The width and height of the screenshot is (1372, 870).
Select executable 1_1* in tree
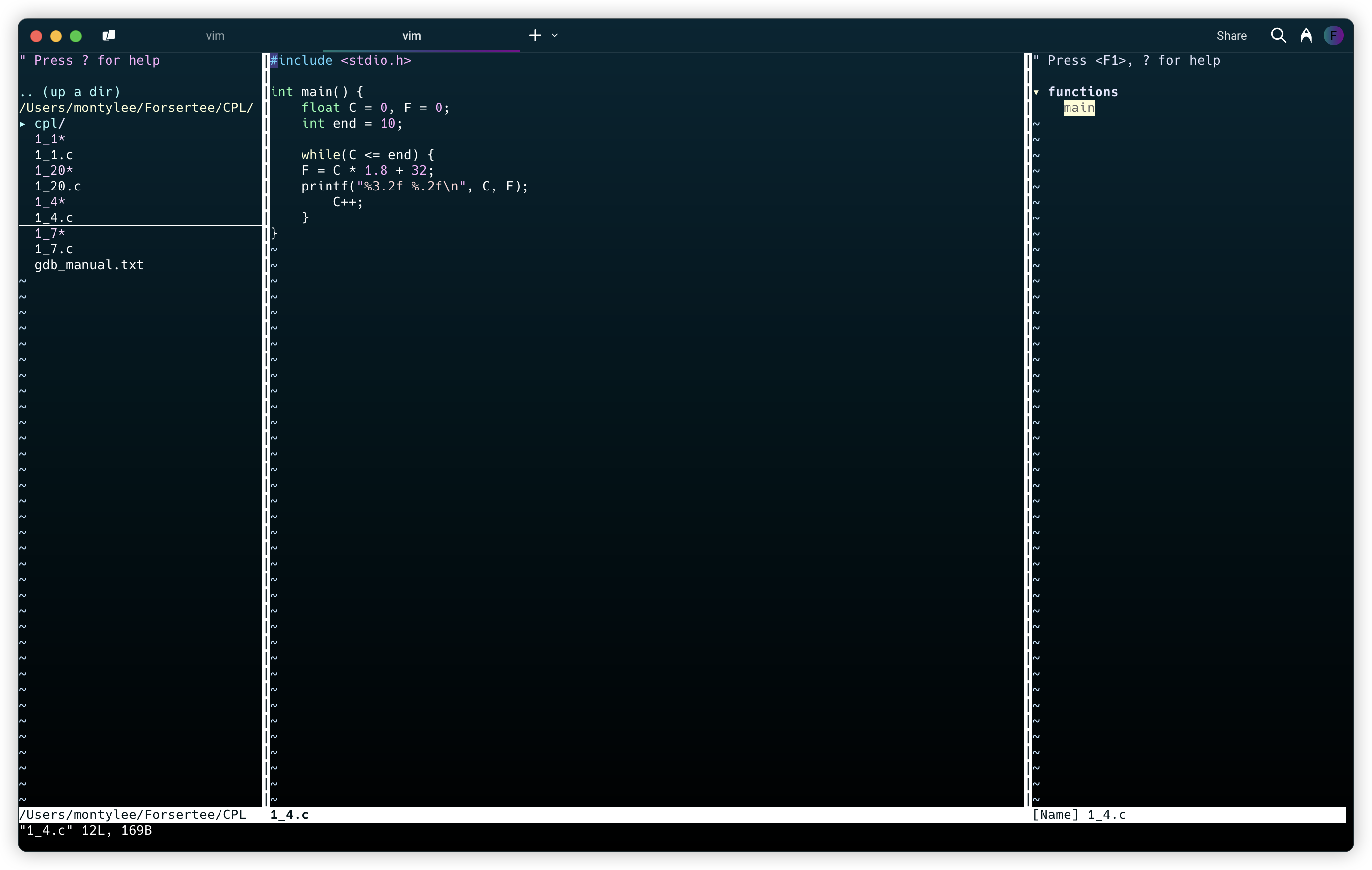[50, 139]
